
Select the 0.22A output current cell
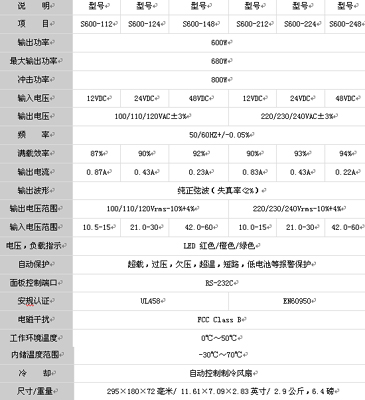345,172
